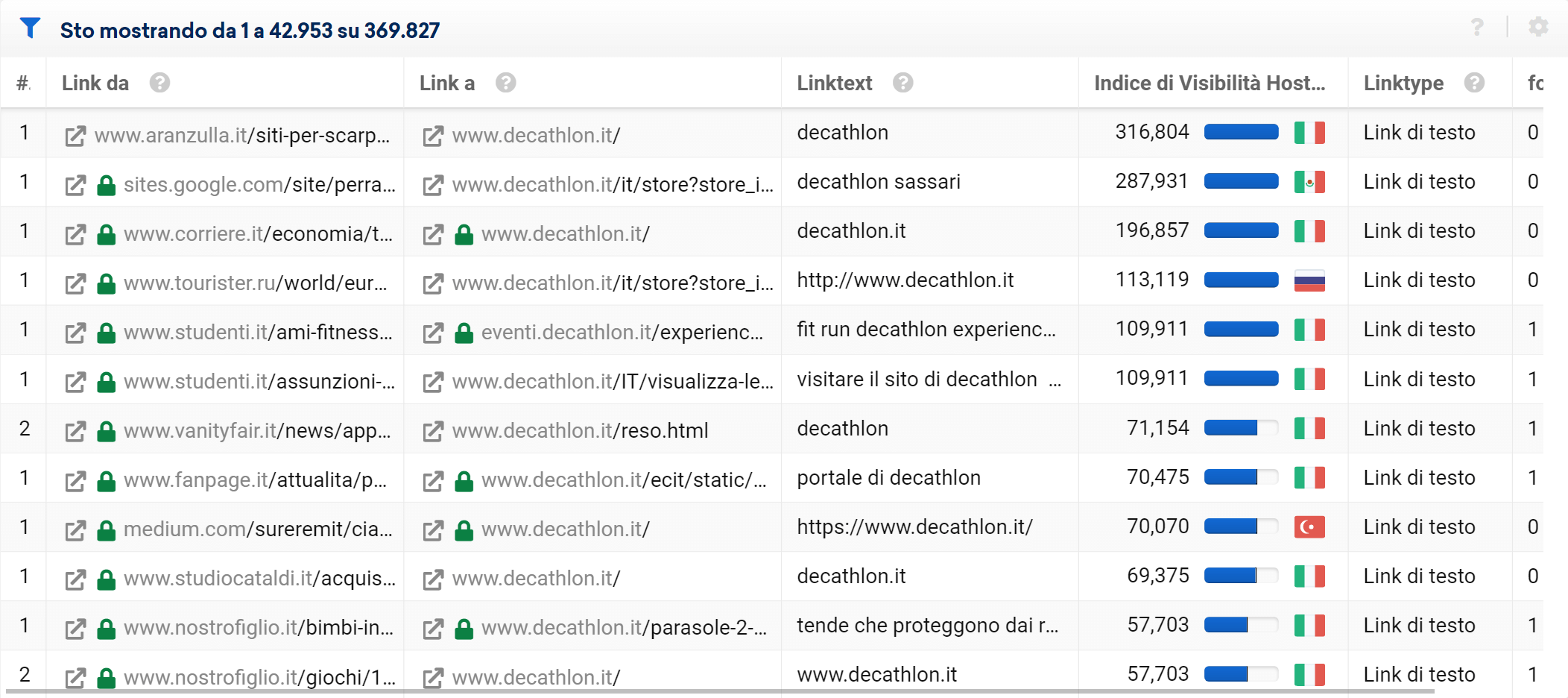
Task: Open www.studiocataldi.it/acquis link
Action: (259, 579)
